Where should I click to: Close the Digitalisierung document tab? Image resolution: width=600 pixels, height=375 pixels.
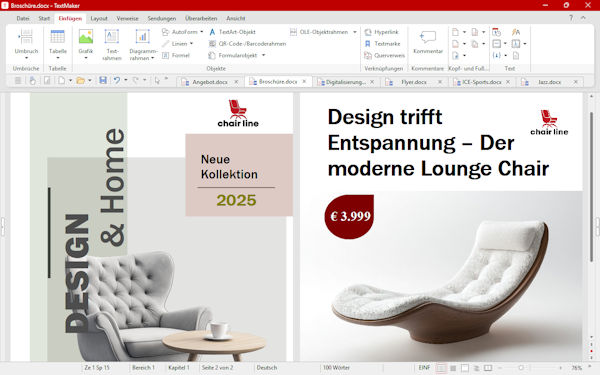pyautogui.click(x=372, y=82)
